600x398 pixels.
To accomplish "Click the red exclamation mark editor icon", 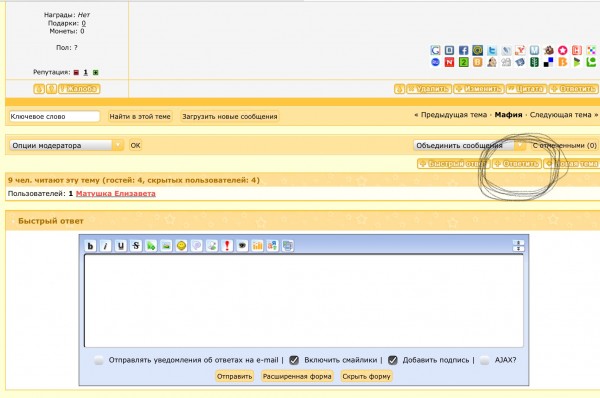I will 227,246.
